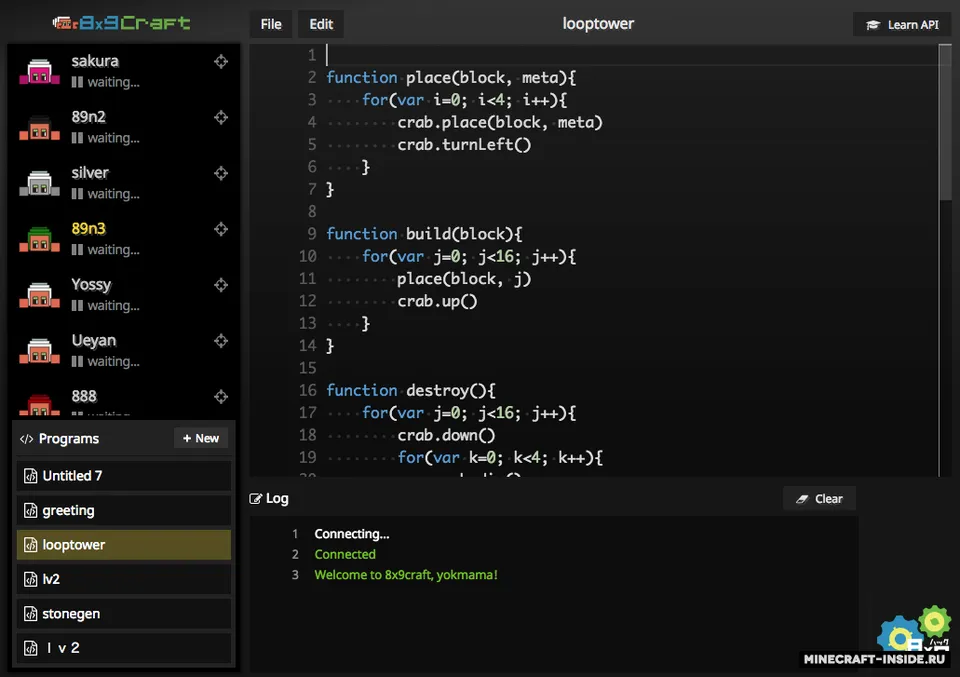Locate the Ueyan crab with crosshair icon
This screenshot has width=960, height=677.
click(221, 341)
